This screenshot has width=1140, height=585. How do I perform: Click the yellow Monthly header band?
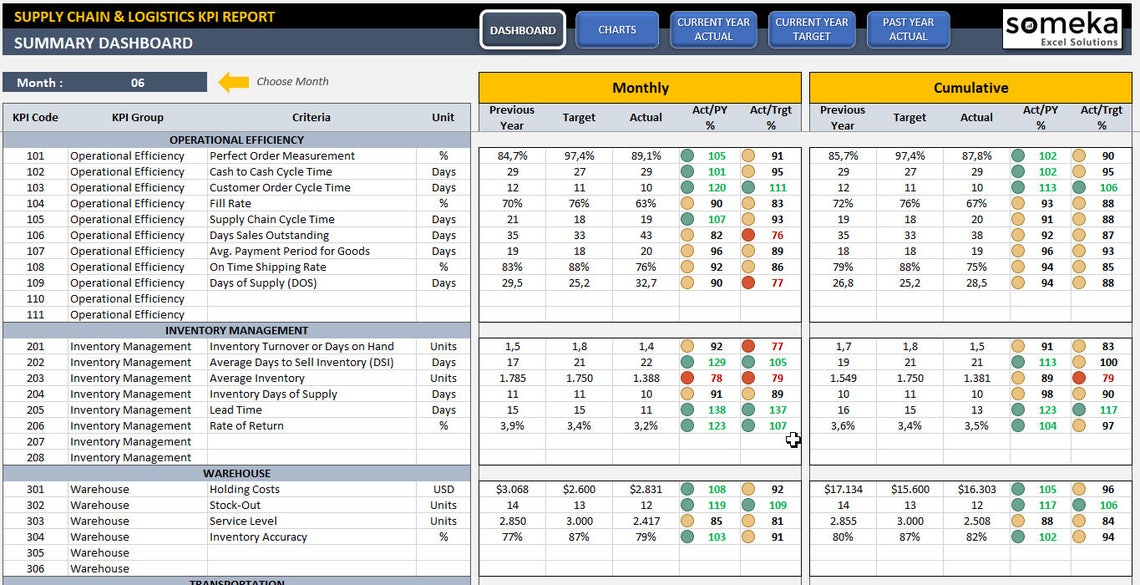640,88
